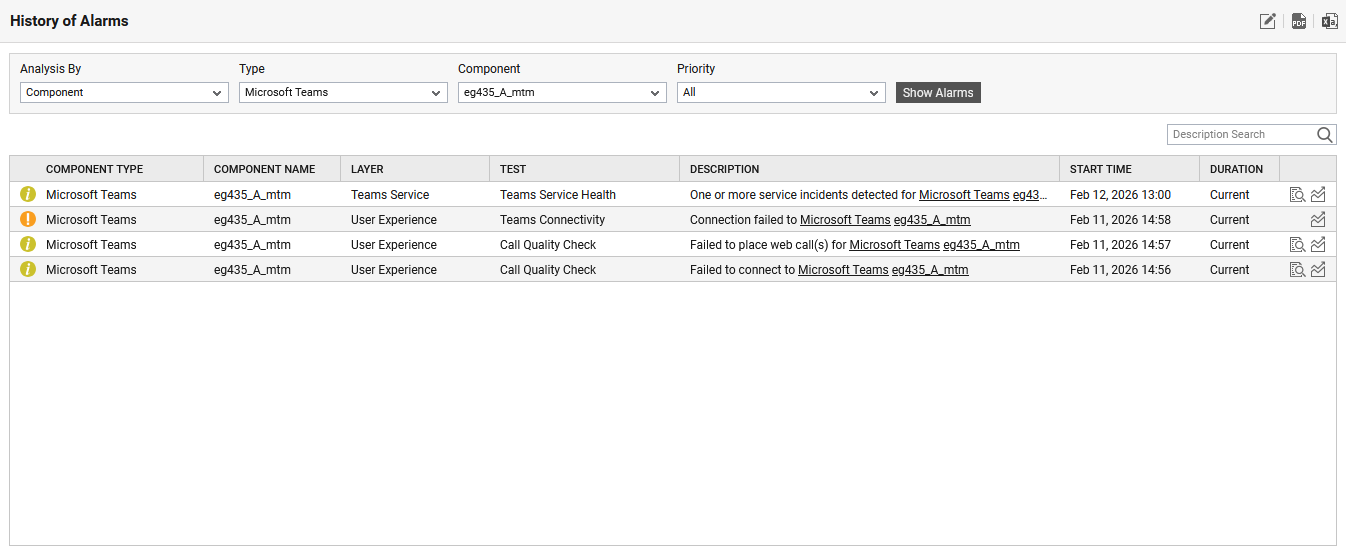Screen dimensions: 1346x556
Task: Open graph icon for Feb 11 14:56 alarm
Action: pos(1318,270)
